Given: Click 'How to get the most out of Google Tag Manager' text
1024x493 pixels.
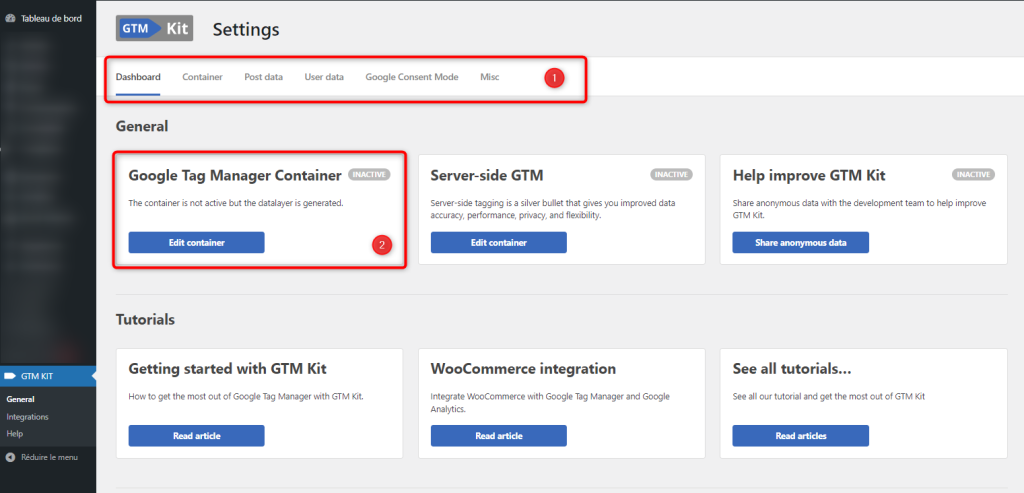Looking at the screenshot, I should (246, 396).
